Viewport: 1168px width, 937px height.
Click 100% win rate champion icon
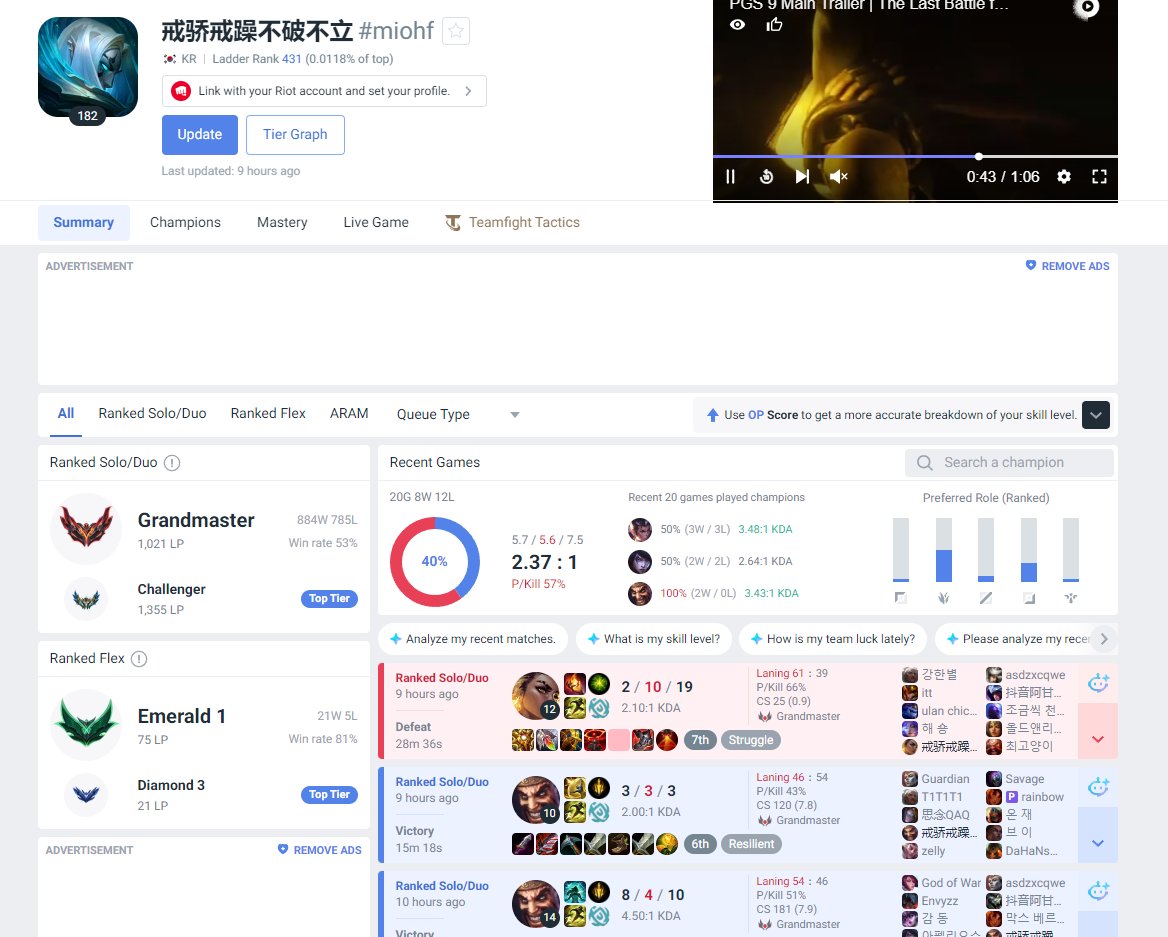[640, 594]
